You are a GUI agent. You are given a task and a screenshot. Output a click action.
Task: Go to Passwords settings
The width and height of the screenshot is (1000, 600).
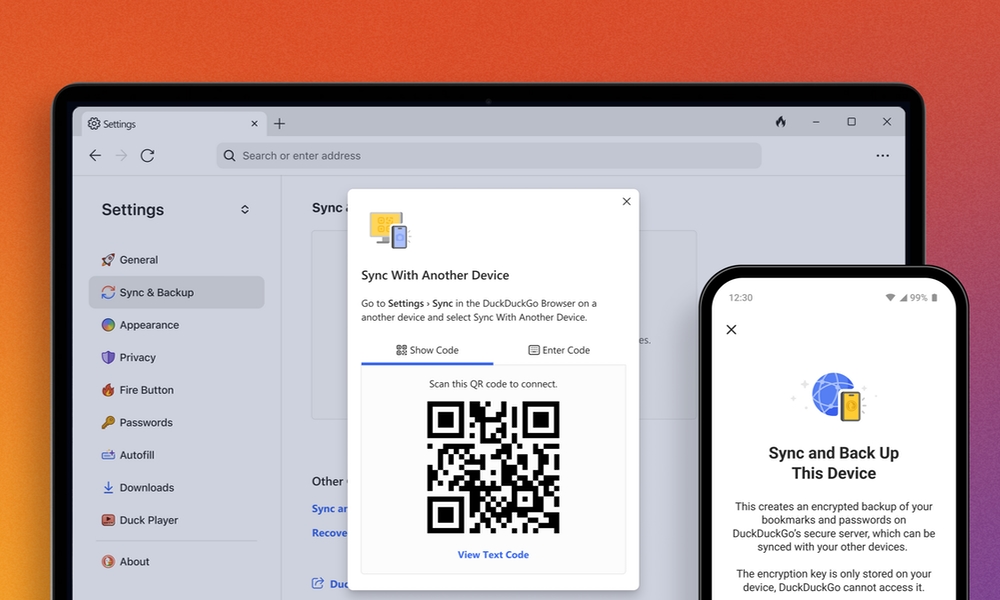point(146,423)
